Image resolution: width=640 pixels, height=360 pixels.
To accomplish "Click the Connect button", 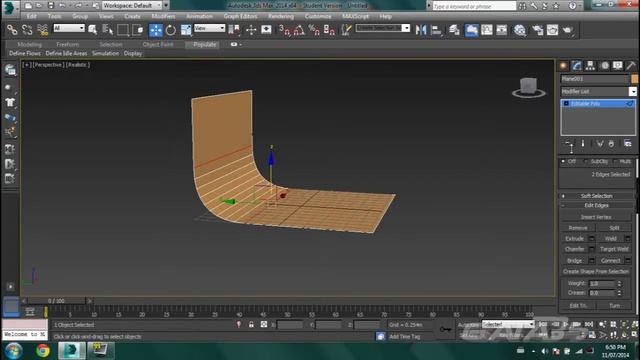I will click(x=611, y=260).
